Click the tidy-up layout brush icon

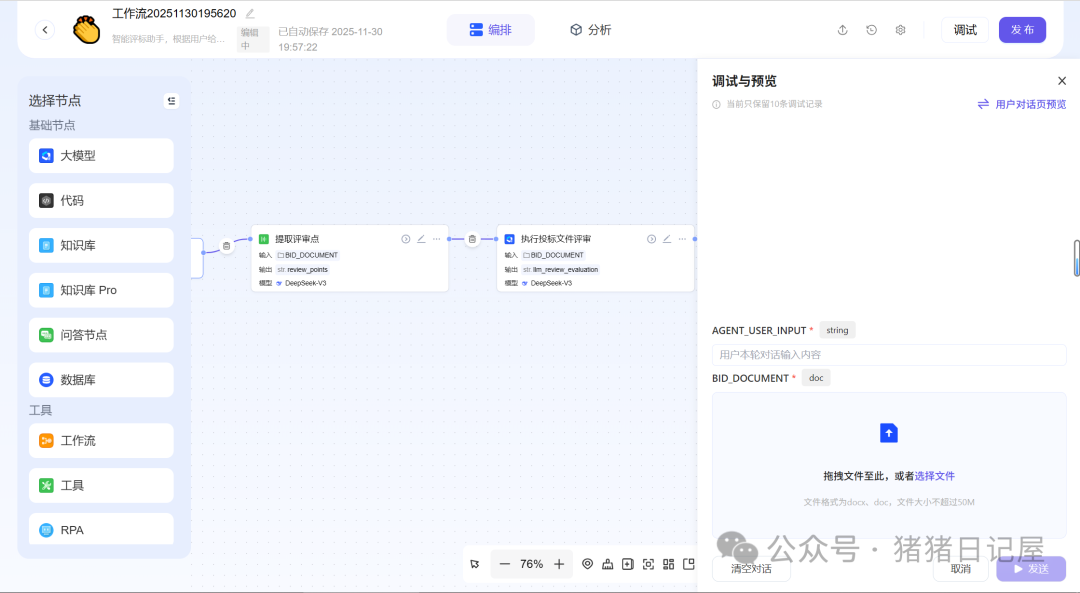pyautogui.click(x=608, y=563)
